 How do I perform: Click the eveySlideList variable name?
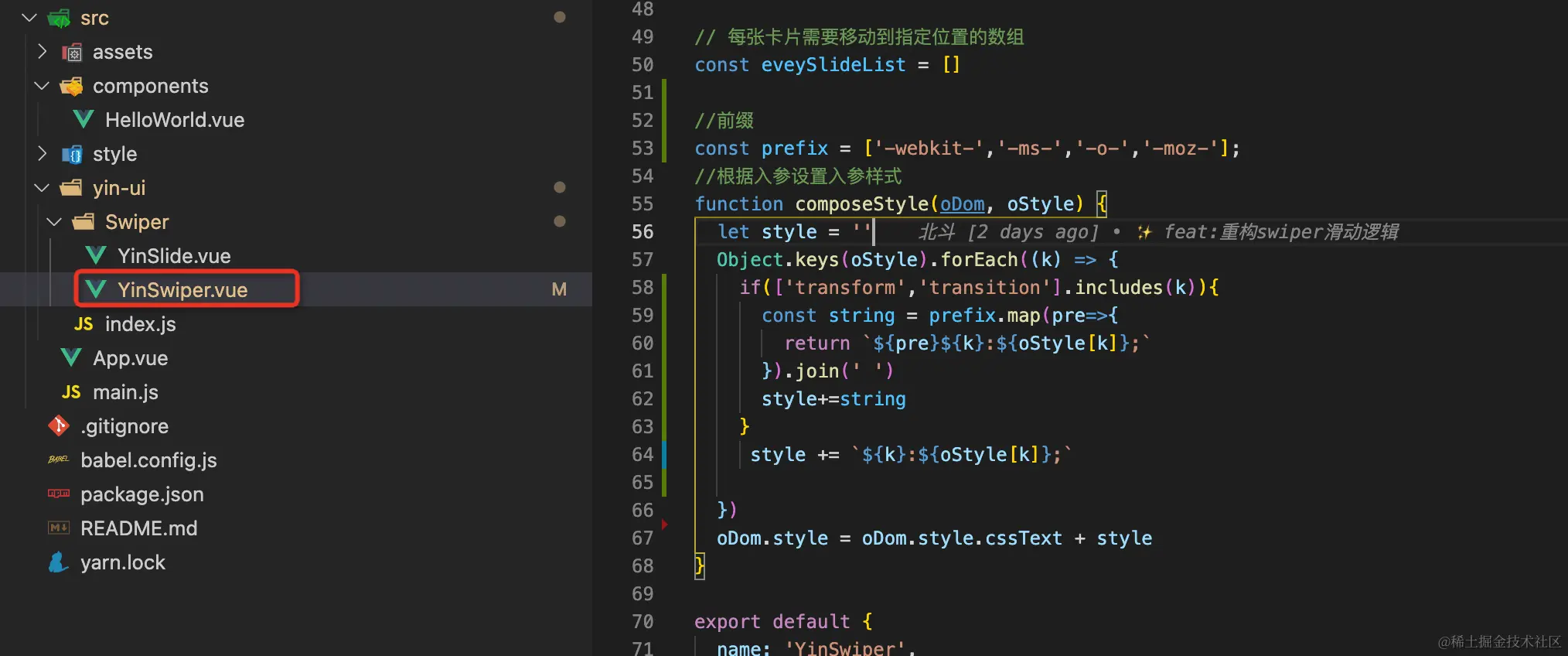point(833,64)
